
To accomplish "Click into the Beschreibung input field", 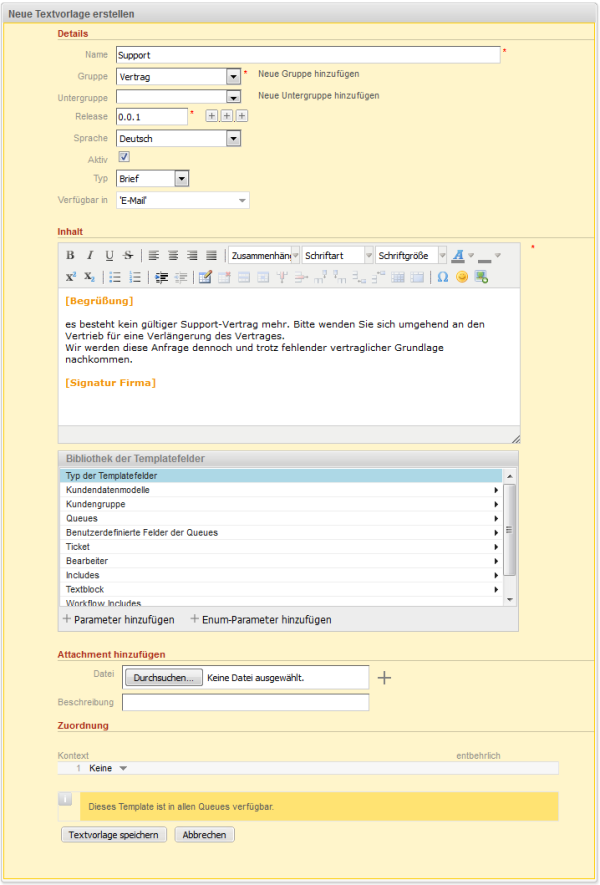I will point(245,703).
